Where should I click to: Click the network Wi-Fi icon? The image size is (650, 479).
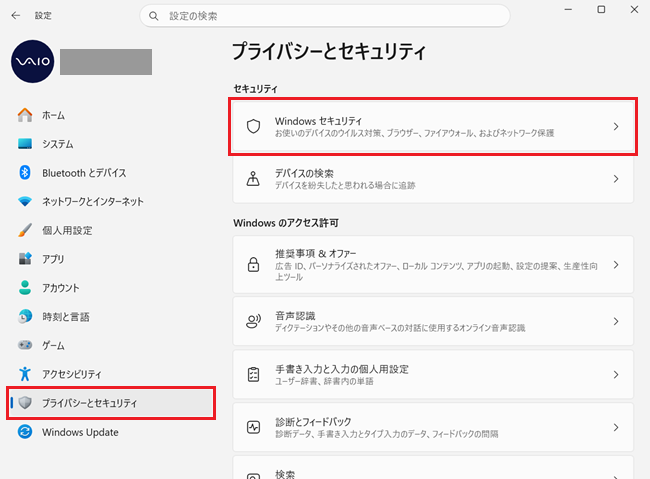[25, 202]
